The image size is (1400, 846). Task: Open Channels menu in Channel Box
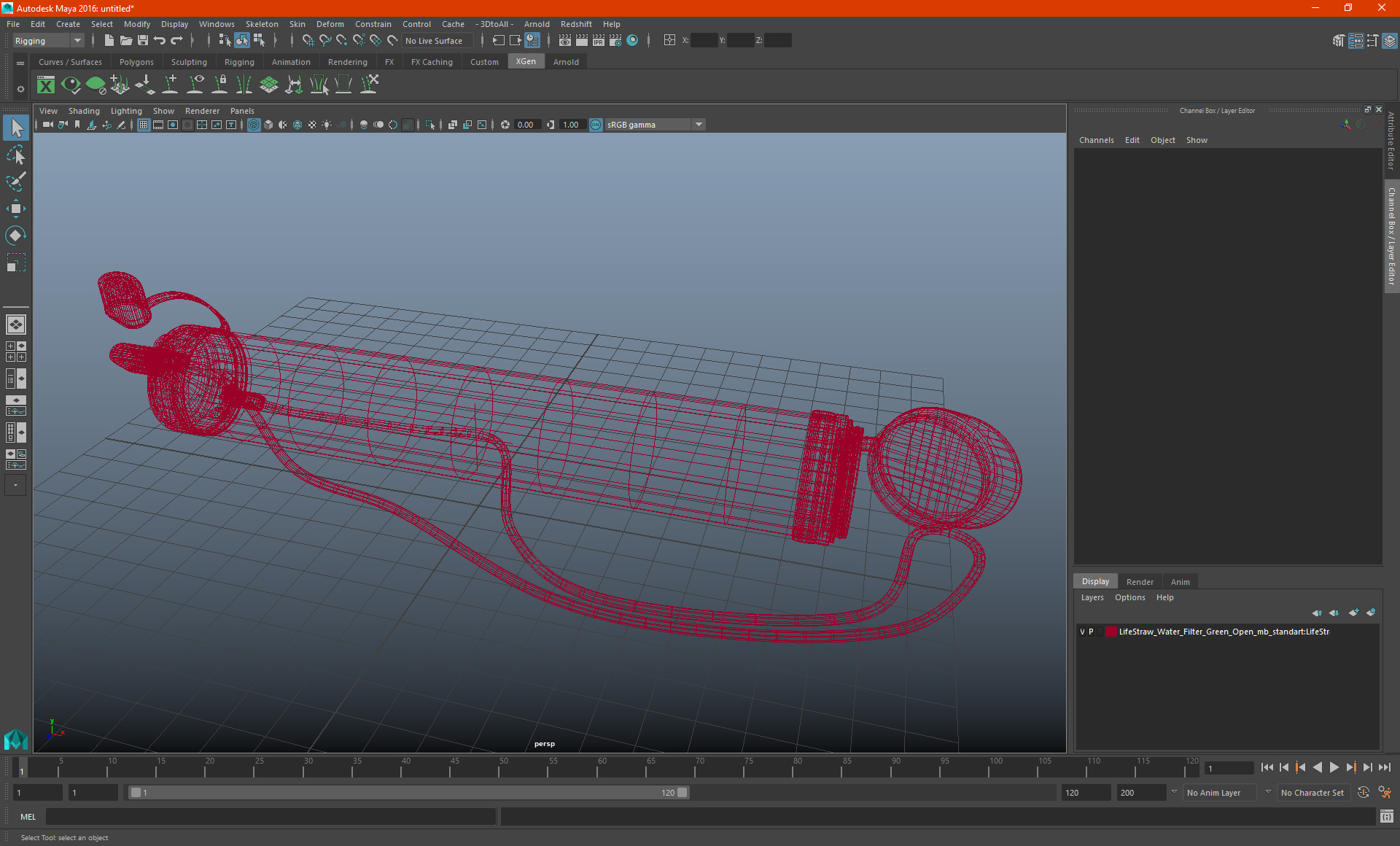point(1096,140)
